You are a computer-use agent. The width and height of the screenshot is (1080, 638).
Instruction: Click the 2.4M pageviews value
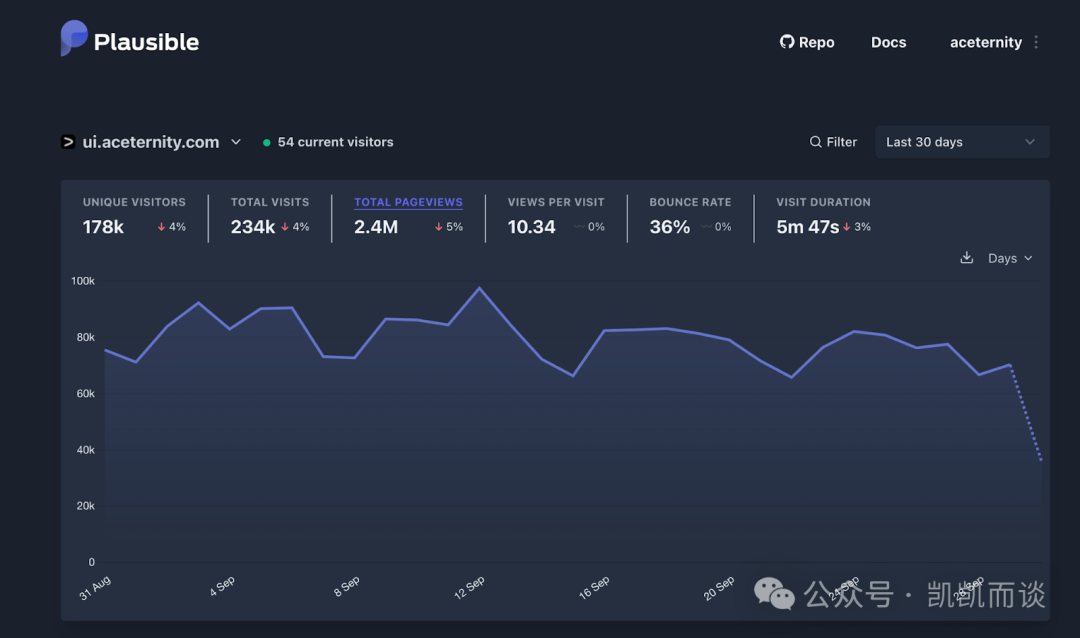click(x=376, y=227)
